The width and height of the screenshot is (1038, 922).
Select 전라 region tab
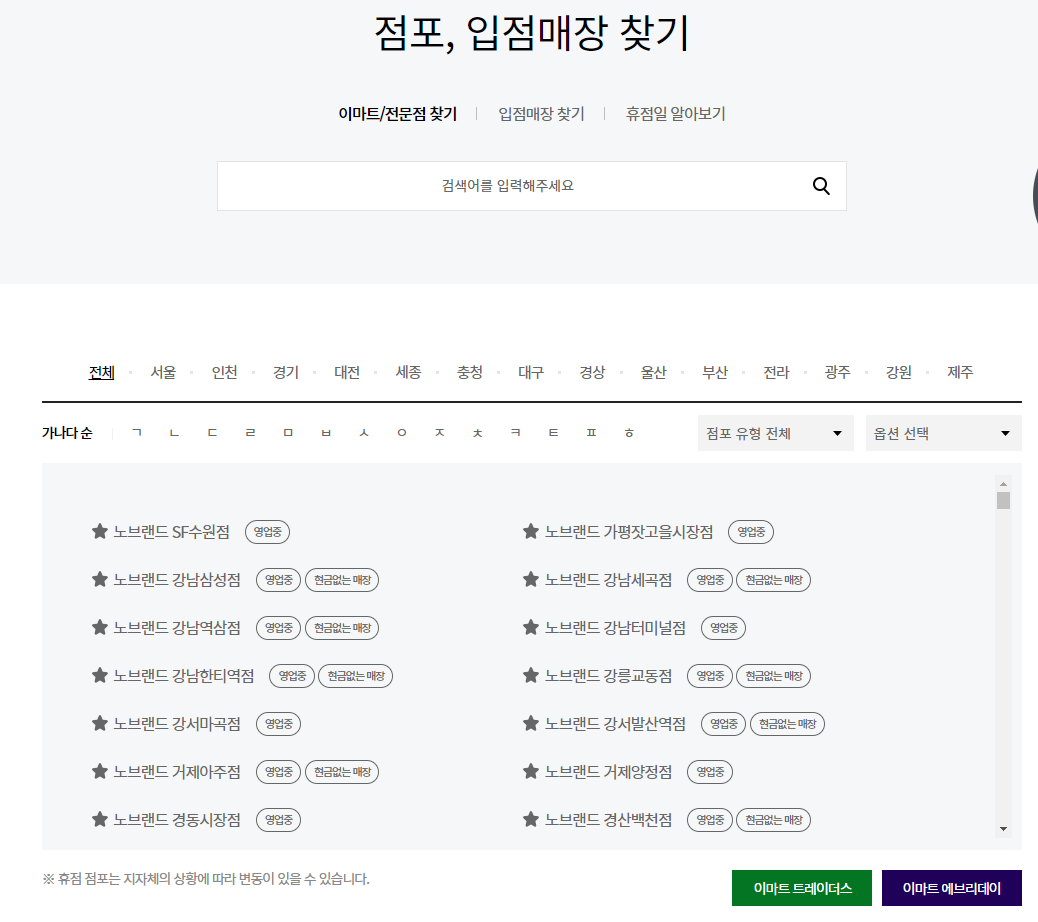click(776, 373)
